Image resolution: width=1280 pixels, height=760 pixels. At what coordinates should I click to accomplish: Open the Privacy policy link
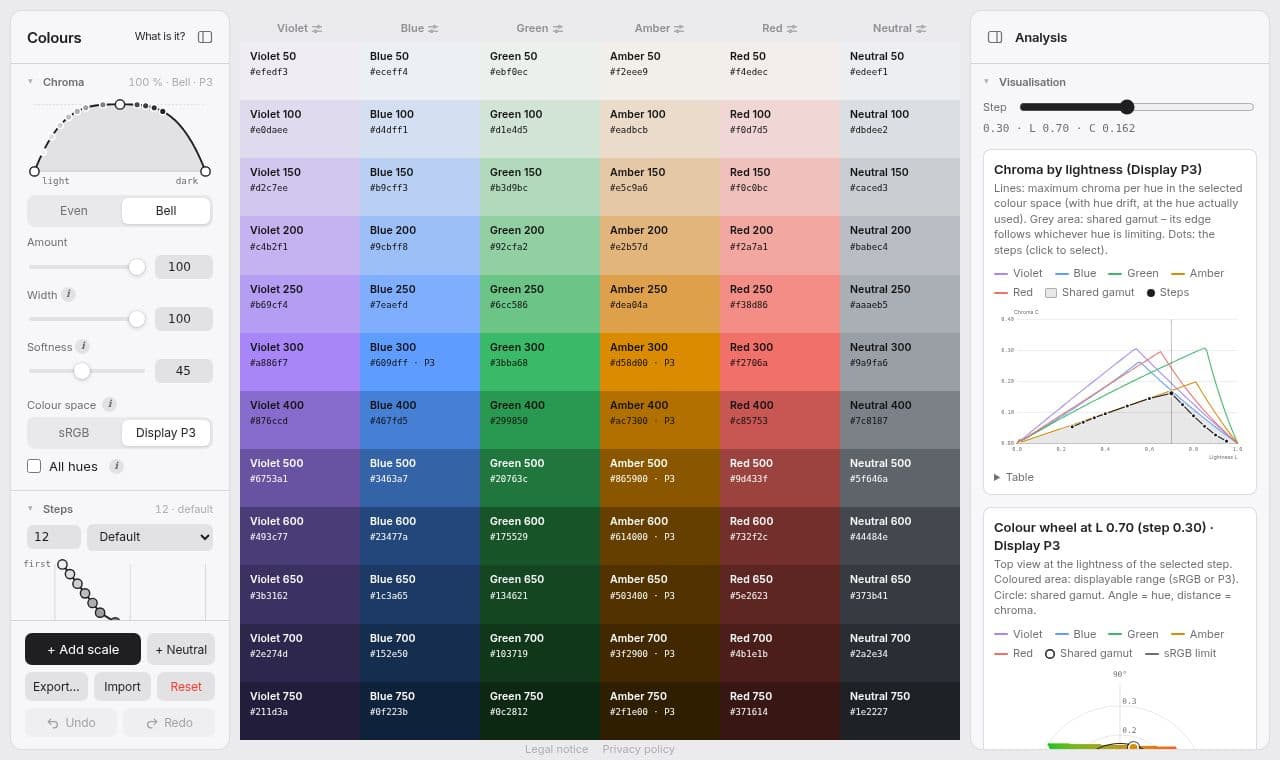[638, 749]
